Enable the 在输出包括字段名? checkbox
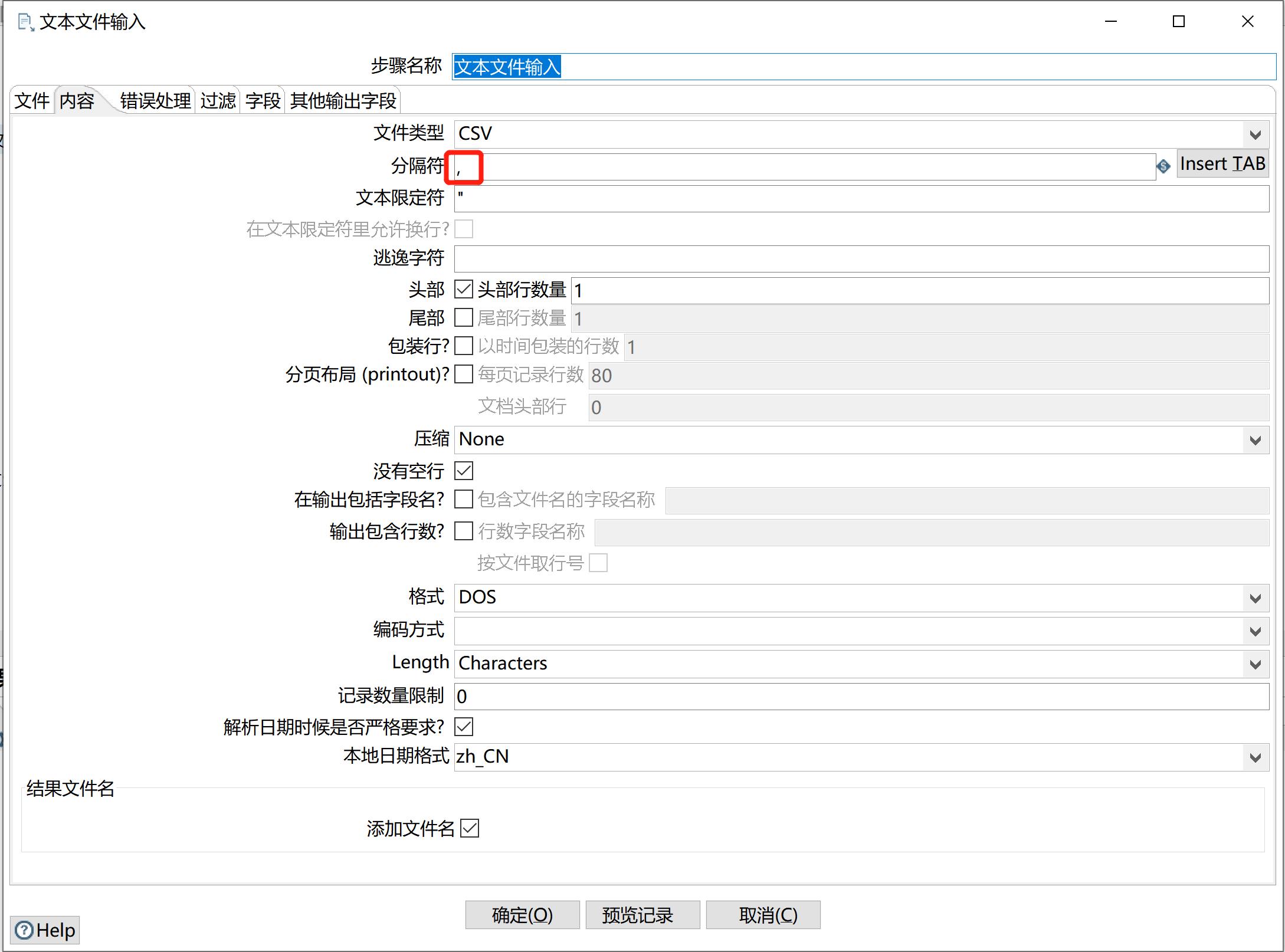This screenshot has height=952, width=1285. click(464, 499)
